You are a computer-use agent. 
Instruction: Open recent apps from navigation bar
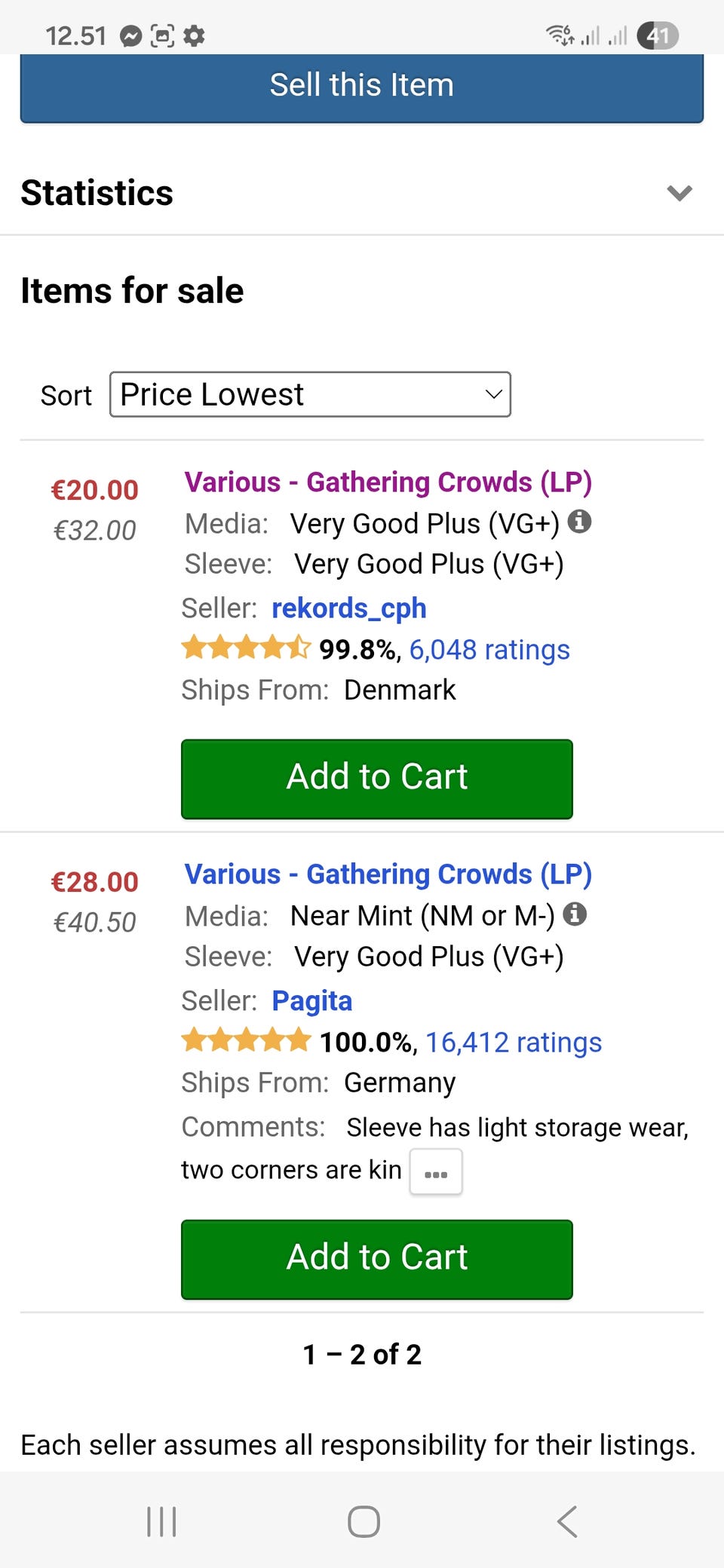pos(161,1521)
